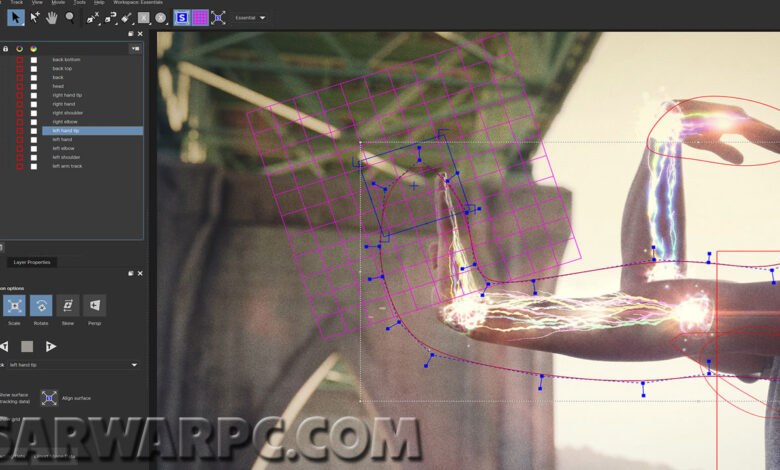Open the left hand tip track dropdown
This screenshot has height=470, width=780.
click(73, 365)
